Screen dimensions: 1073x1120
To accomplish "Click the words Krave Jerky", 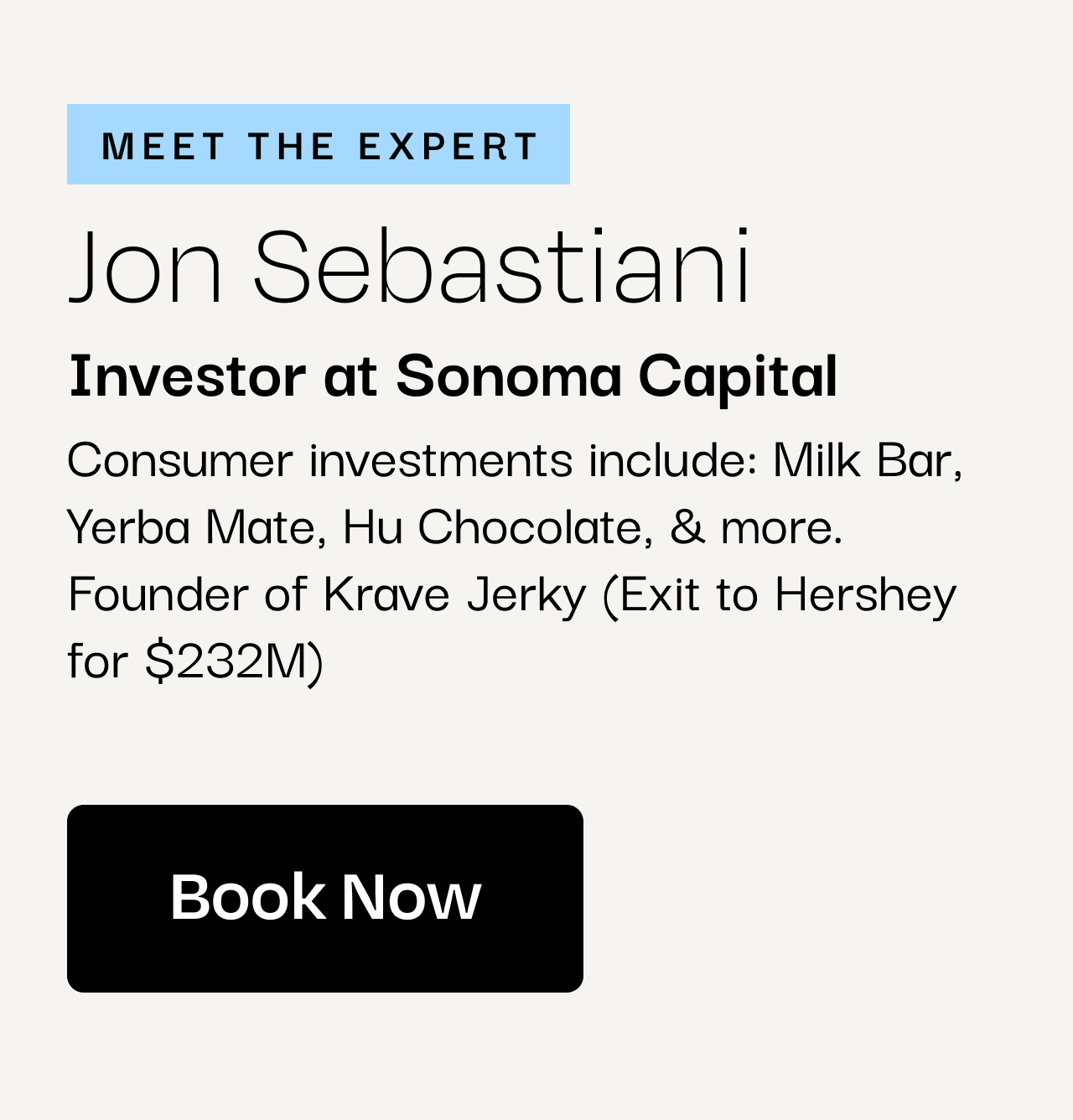I will pyautogui.click(x=454, y=595).
